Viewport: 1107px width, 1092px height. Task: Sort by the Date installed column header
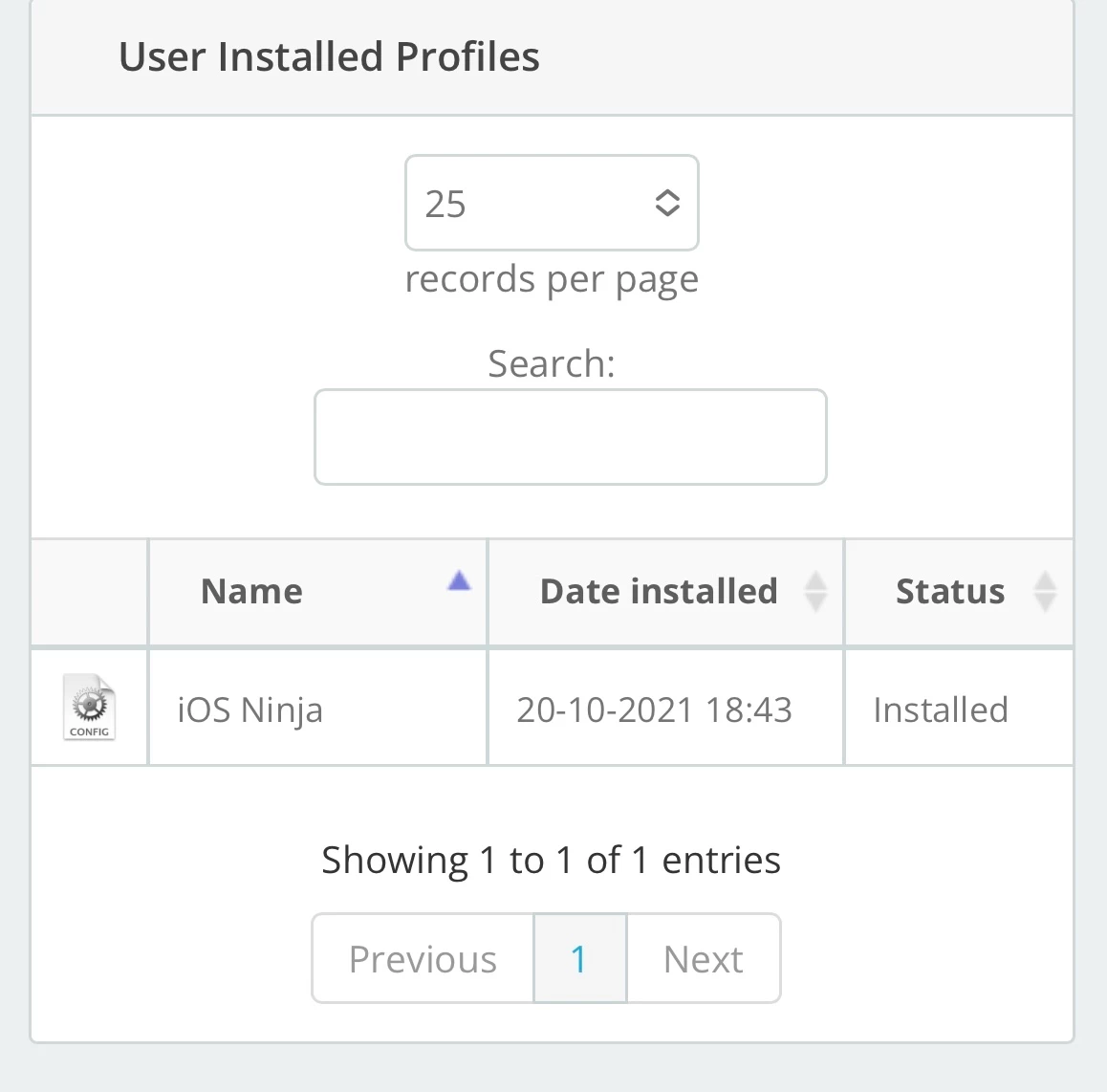point(659,592)
